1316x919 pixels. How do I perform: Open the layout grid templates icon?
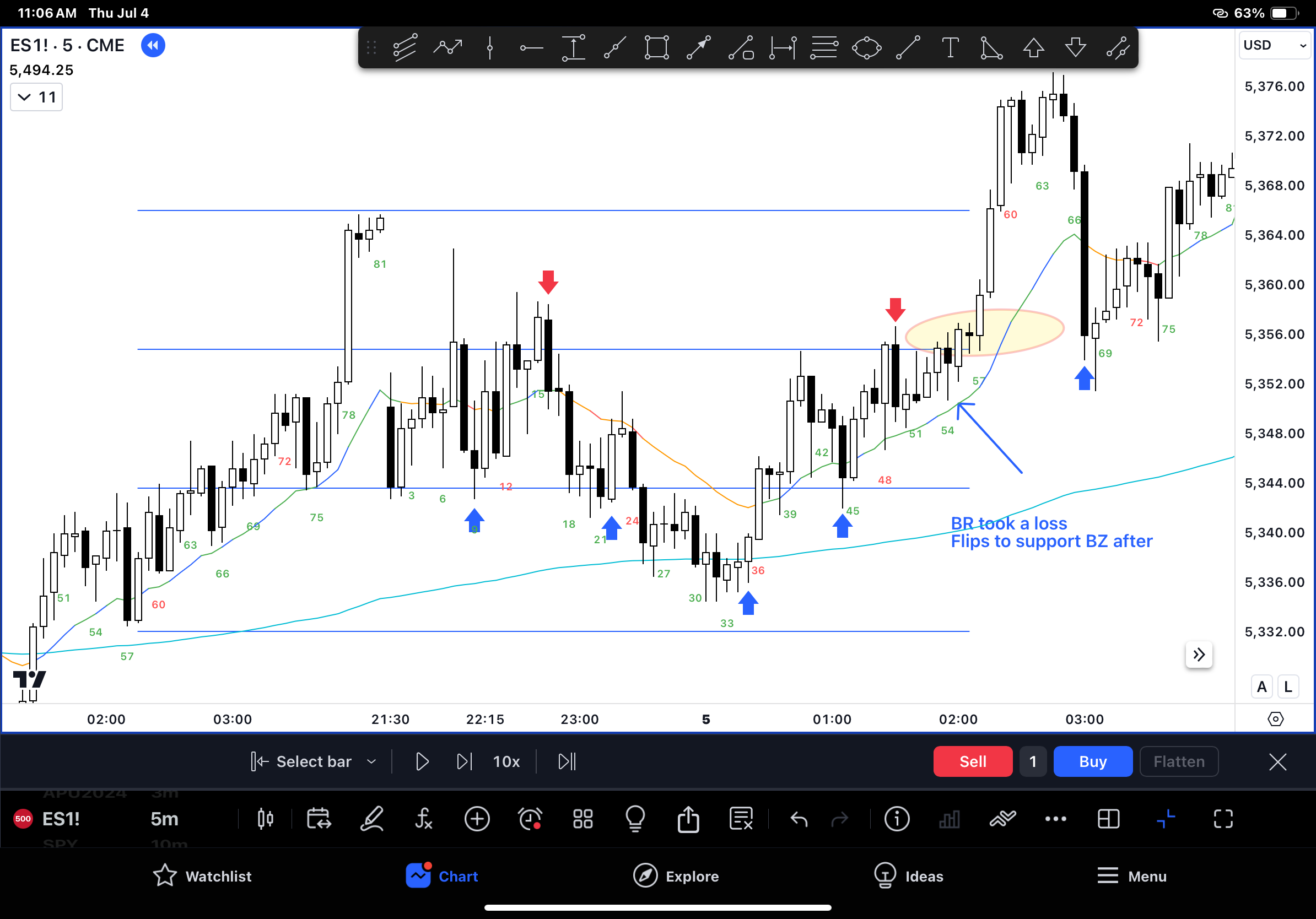(x=583, y=819)
